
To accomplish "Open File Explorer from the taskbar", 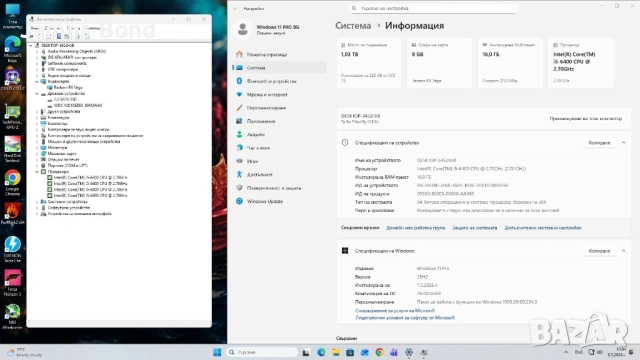I will coord(336,352).
